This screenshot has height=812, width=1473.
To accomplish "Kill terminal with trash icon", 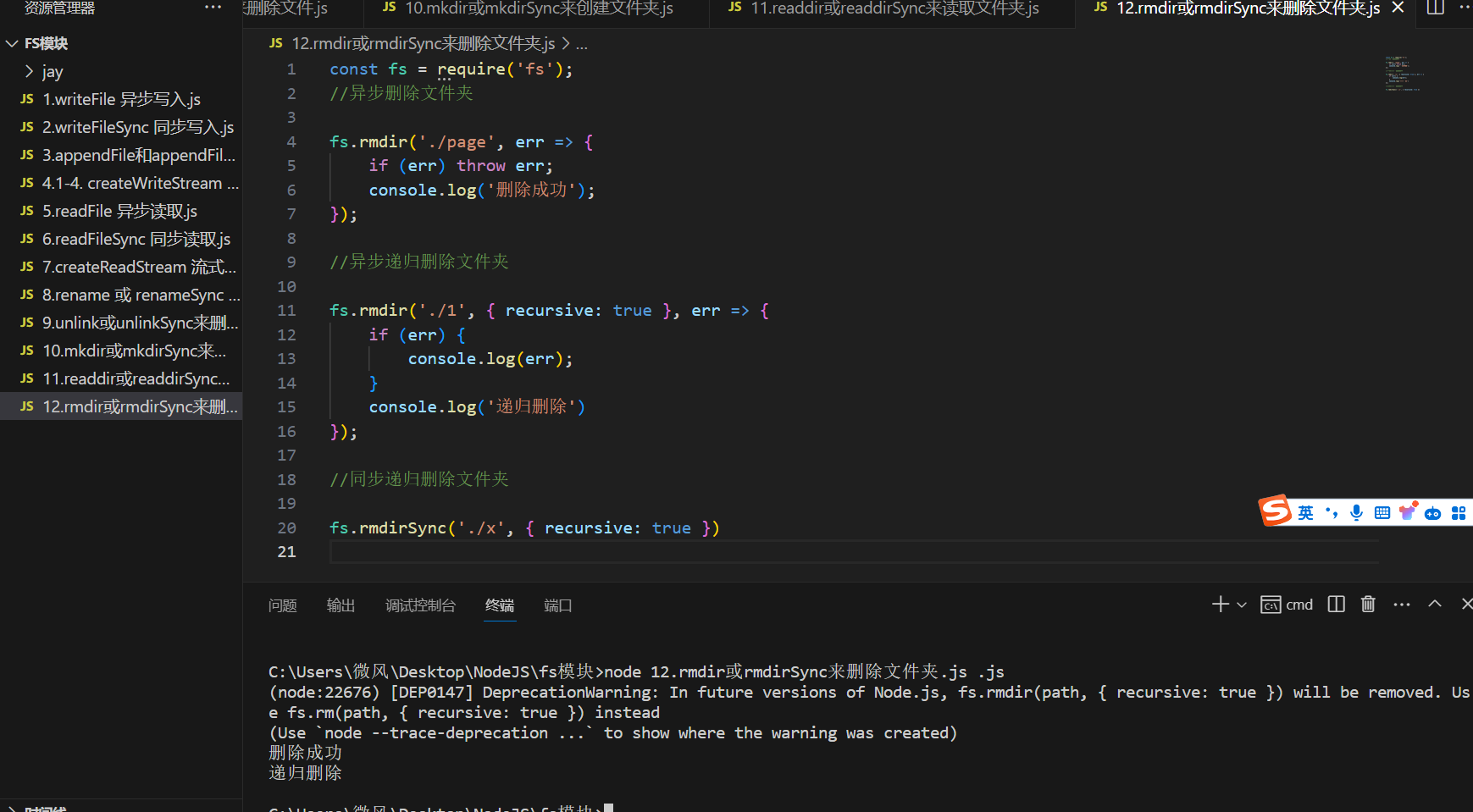I will tap(1368, 604).
